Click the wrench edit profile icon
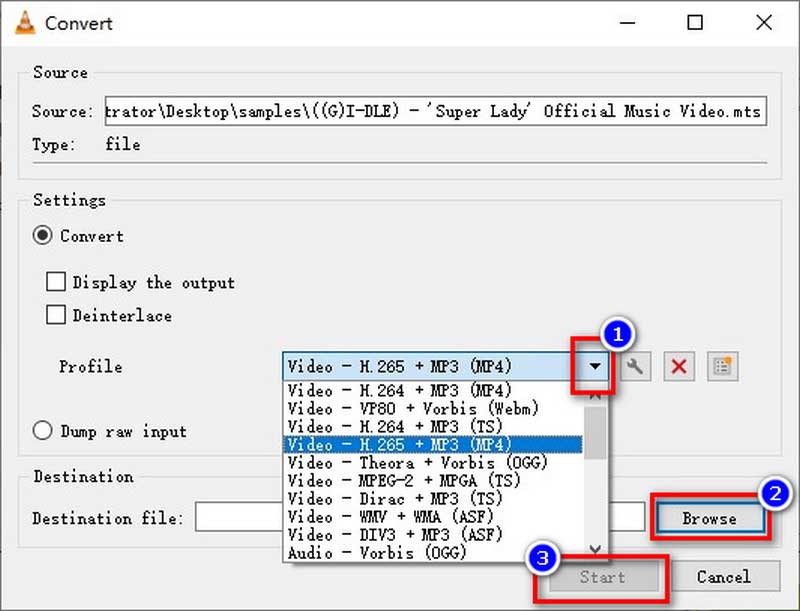800x611 pixels. pyautogui.click(x=635, y=367)
